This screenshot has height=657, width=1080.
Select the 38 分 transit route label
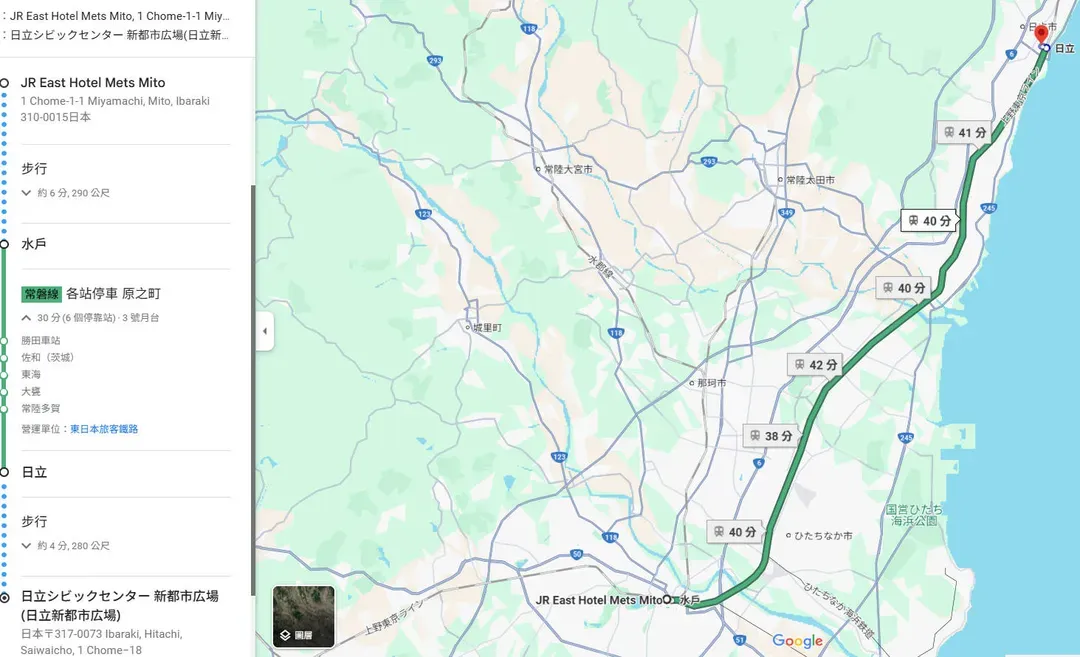(x=771, y=436)
